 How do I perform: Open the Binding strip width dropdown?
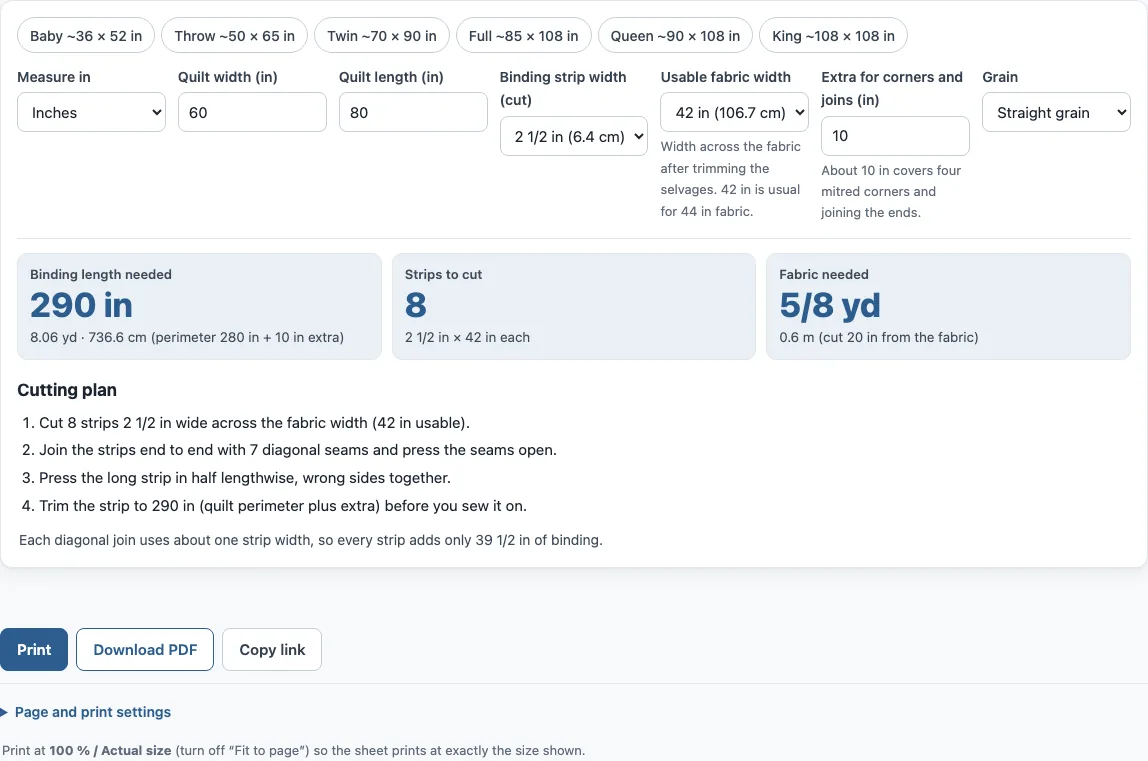click(x=574, y=136)
